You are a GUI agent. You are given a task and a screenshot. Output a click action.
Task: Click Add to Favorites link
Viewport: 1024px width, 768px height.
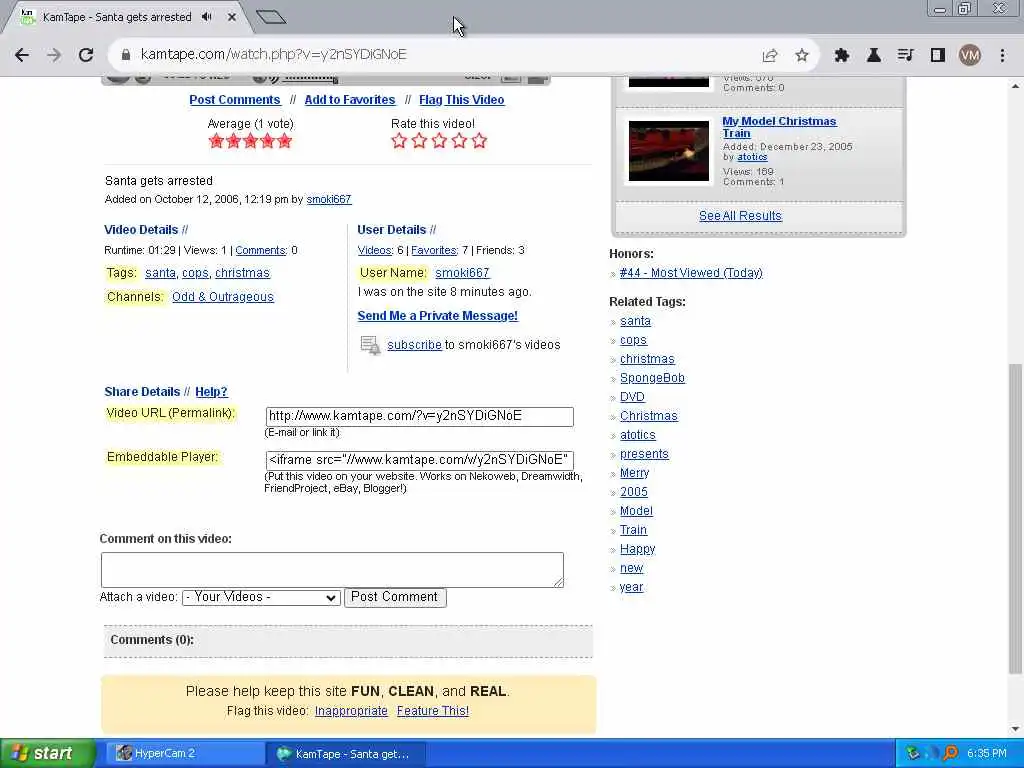click(350, 100)
